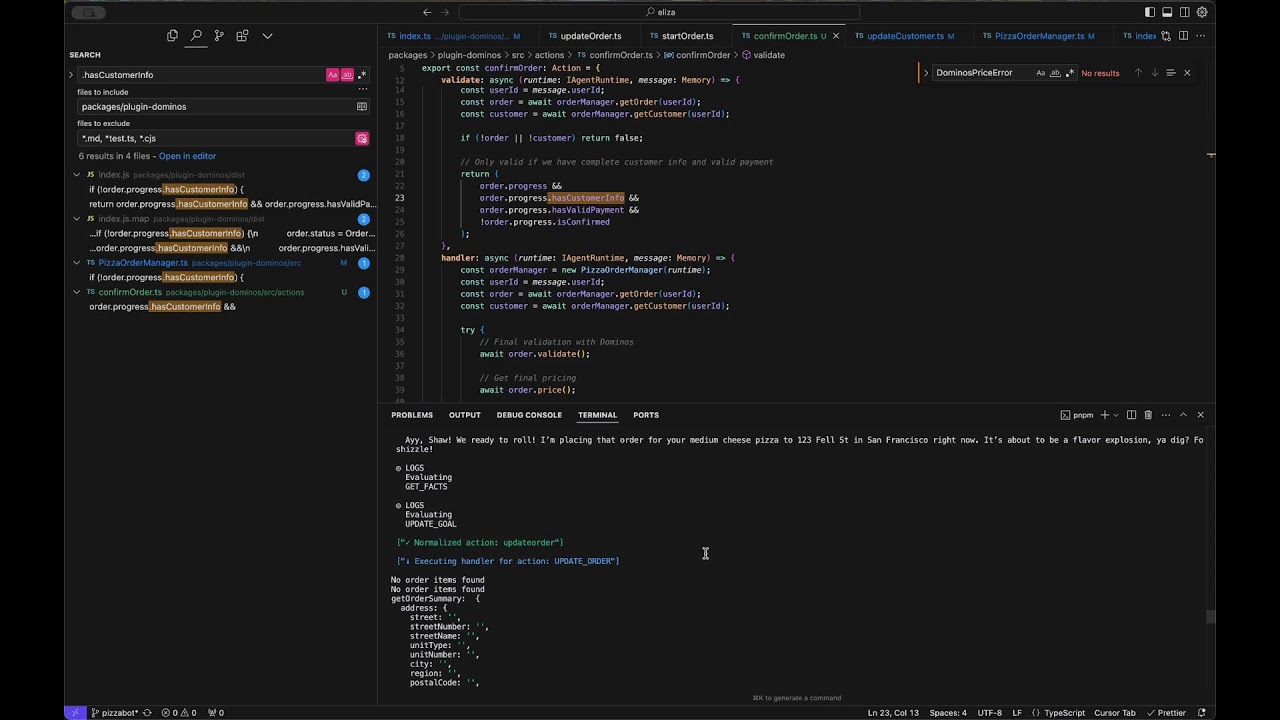This screenshot has height=720, width=1280.
Task: Switch to the PORTS panel tab
Action: coord(646,415)
